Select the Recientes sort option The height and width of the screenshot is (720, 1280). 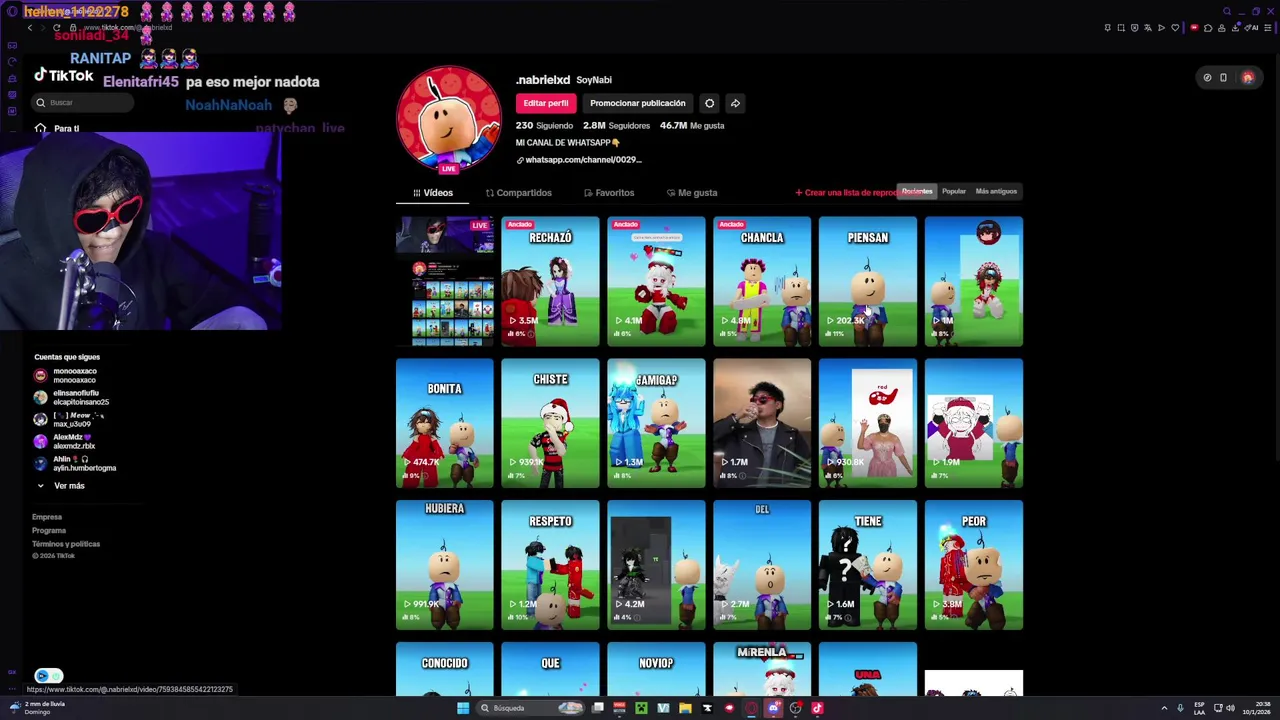click(x=917, y=191)
